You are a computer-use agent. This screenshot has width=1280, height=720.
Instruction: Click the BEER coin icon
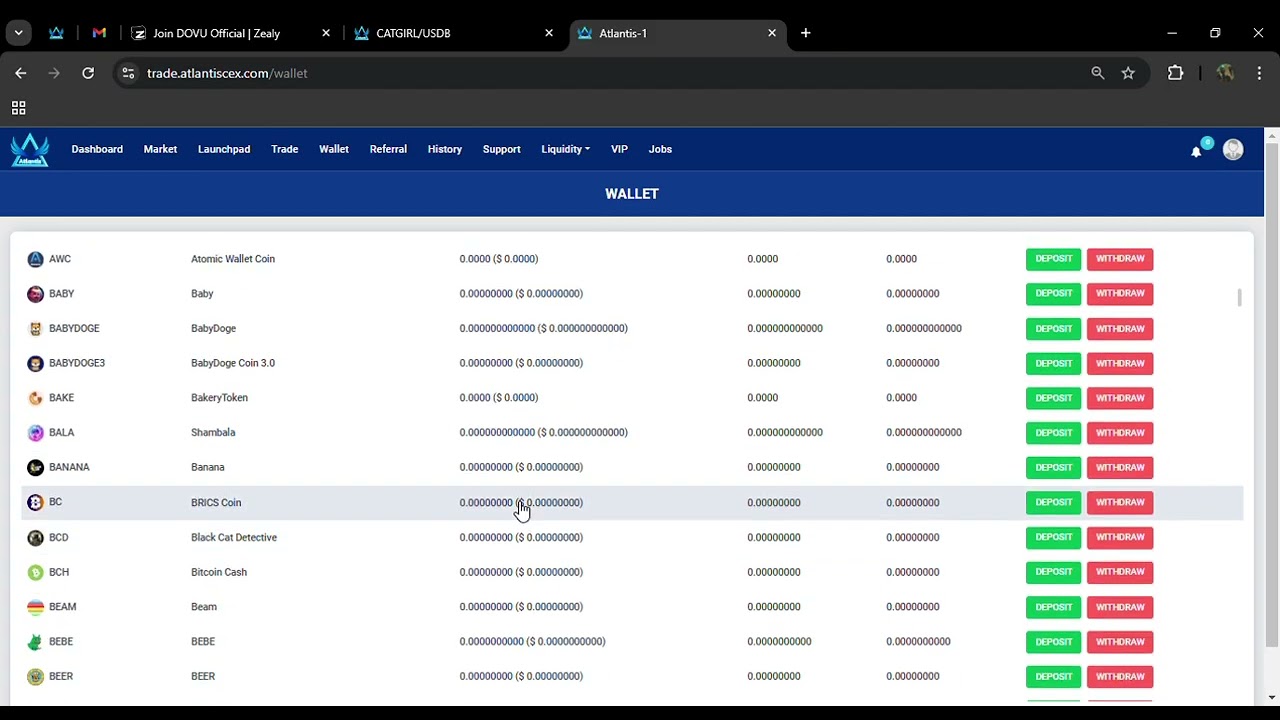35,677
